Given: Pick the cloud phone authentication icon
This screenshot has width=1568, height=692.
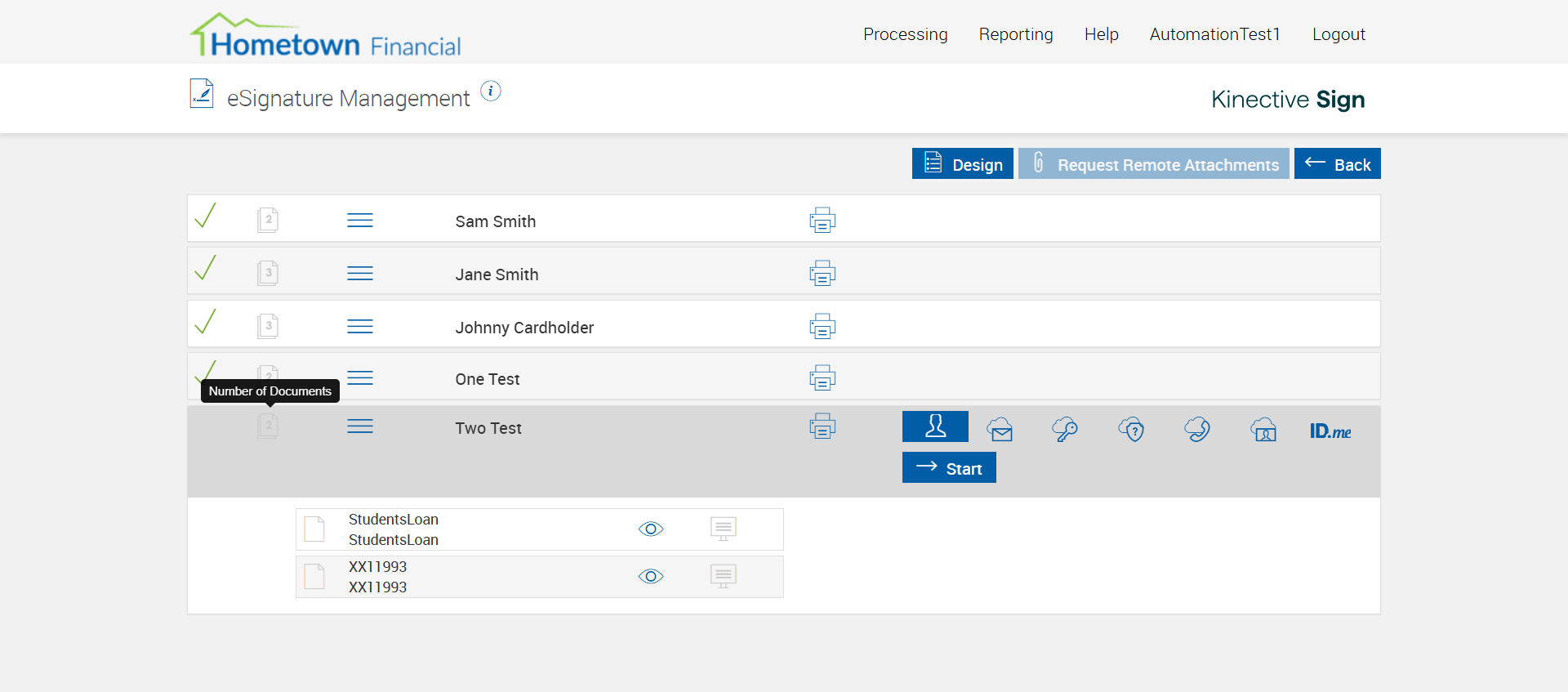Looking at the screenshot, I should click(1197, 429).
